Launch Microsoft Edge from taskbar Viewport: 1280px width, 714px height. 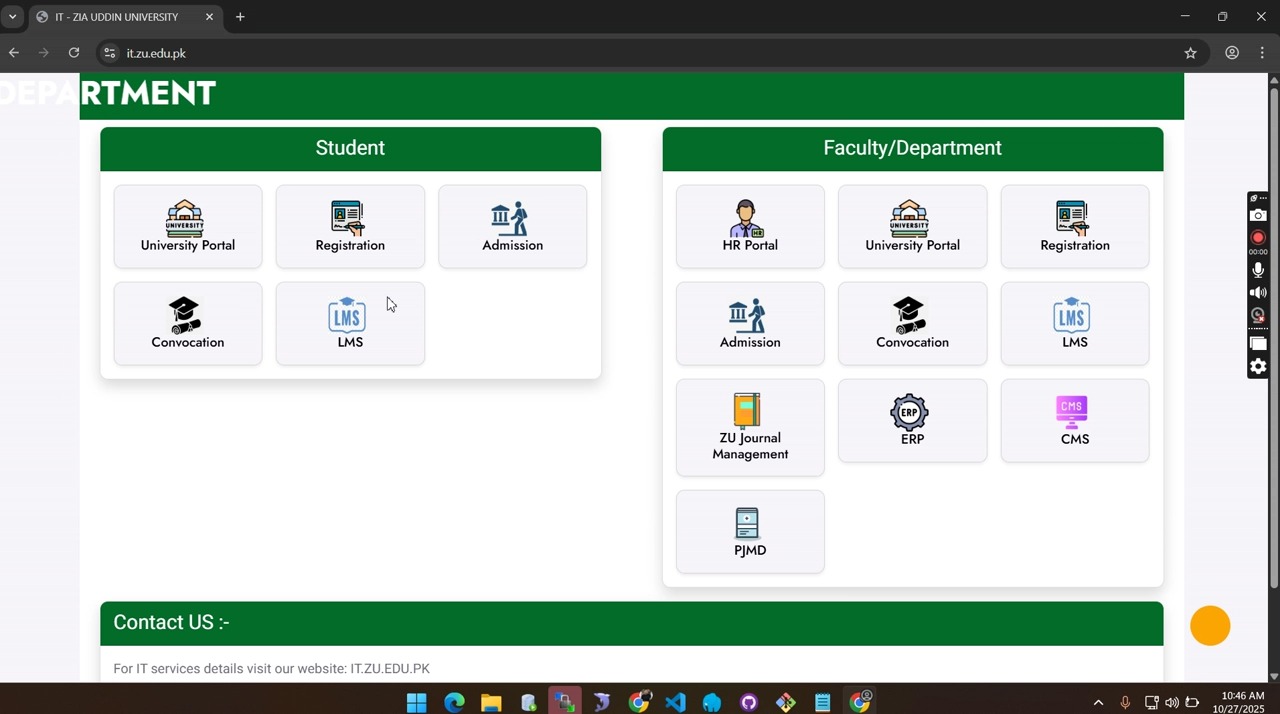click(454, 702)
